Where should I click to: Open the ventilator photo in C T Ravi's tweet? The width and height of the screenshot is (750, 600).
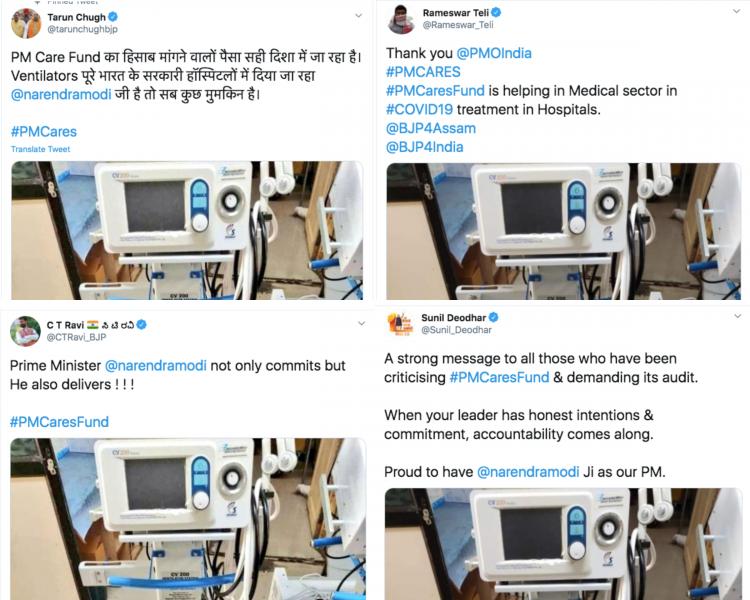point(188,519)
